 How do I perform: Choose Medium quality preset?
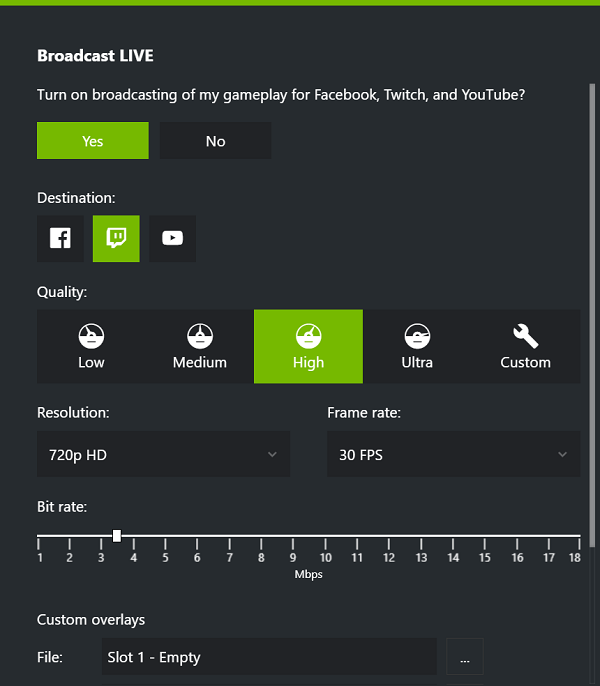click(200, 346)
